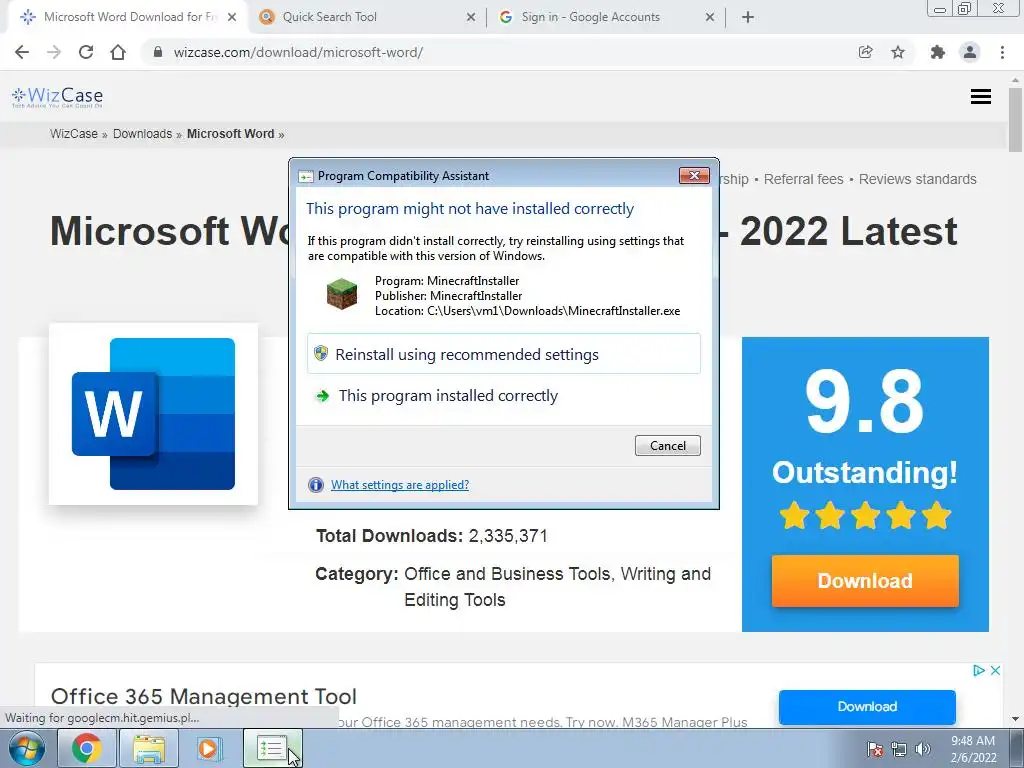
Task: Click the 9.8 rating score
Action: 865,402
